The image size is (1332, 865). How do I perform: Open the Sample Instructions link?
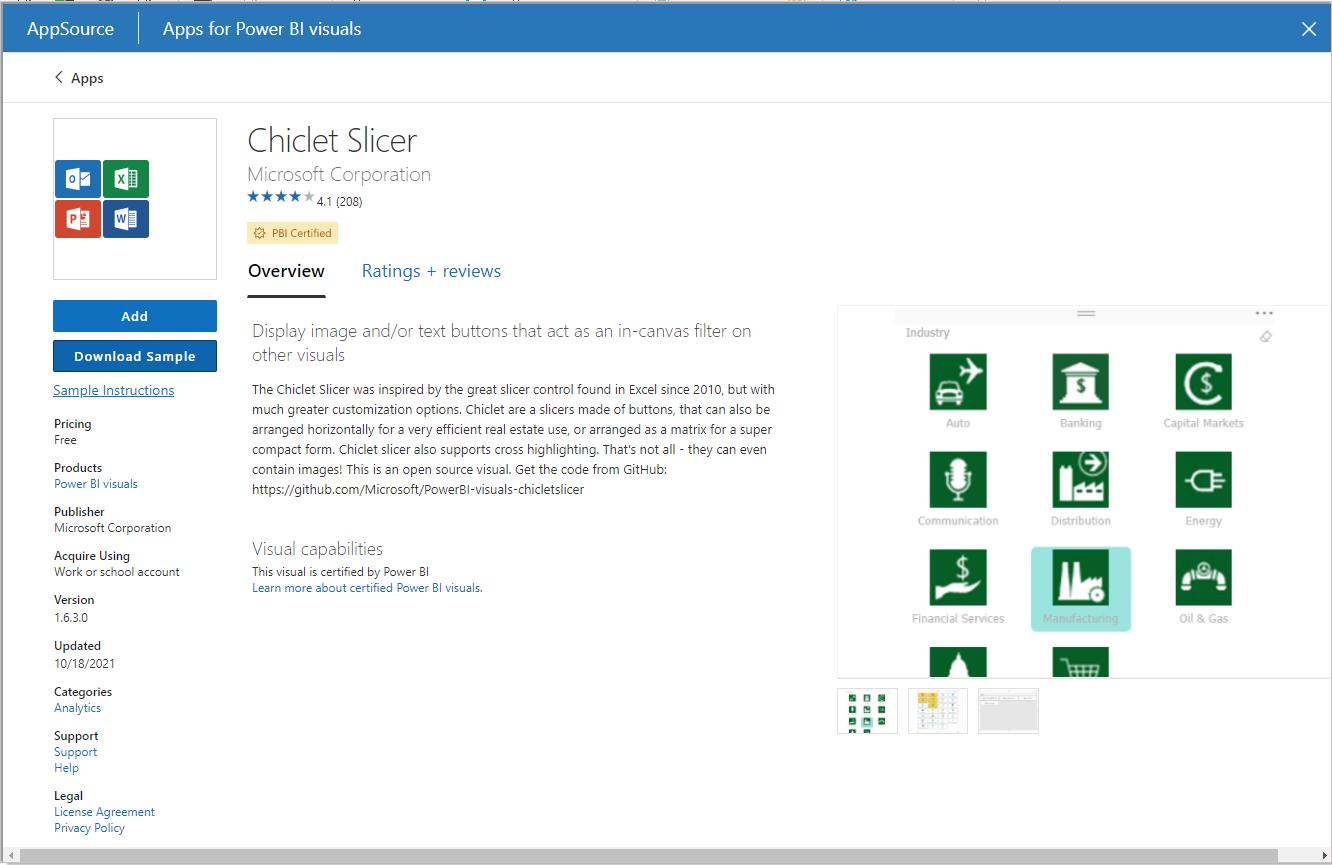[114, 390]
